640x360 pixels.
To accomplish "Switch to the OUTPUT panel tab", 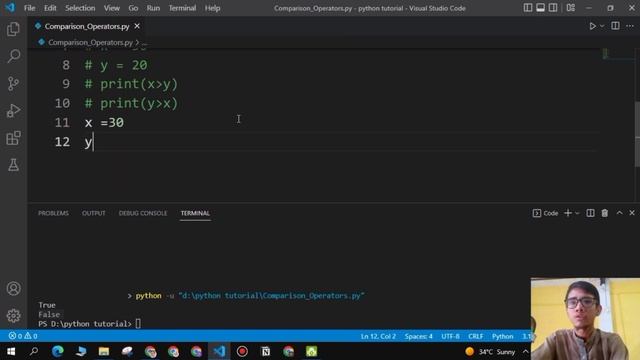I will (93, 213).
